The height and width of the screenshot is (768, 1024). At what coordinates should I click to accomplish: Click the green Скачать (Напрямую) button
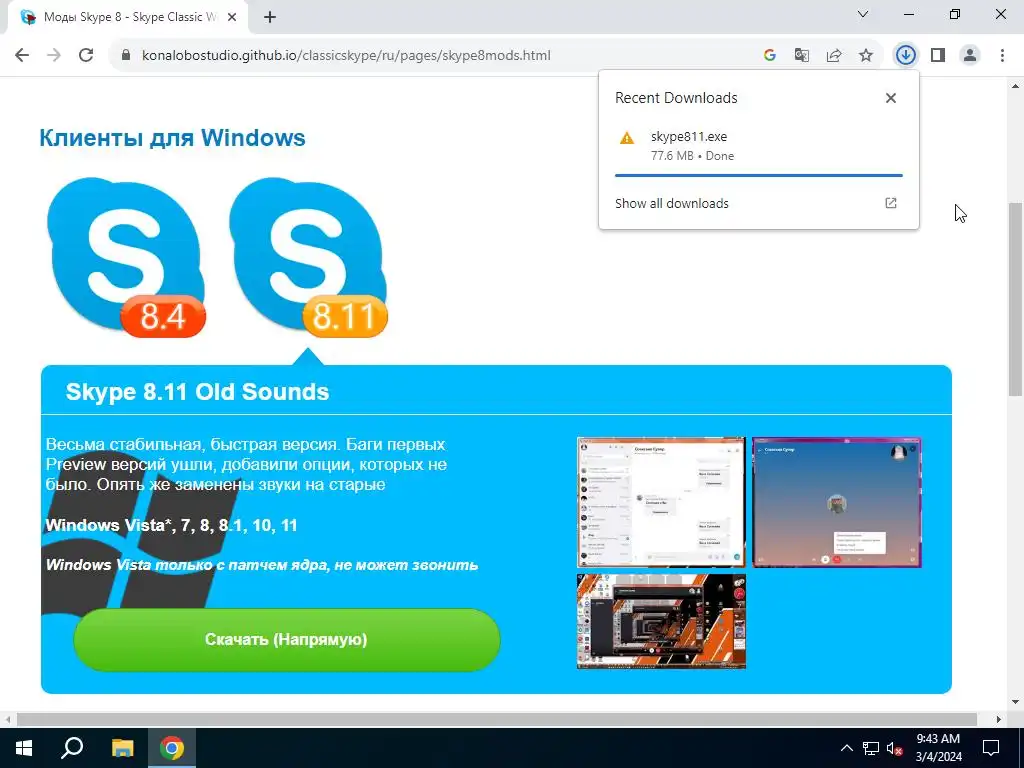click(x=287, y=639)
